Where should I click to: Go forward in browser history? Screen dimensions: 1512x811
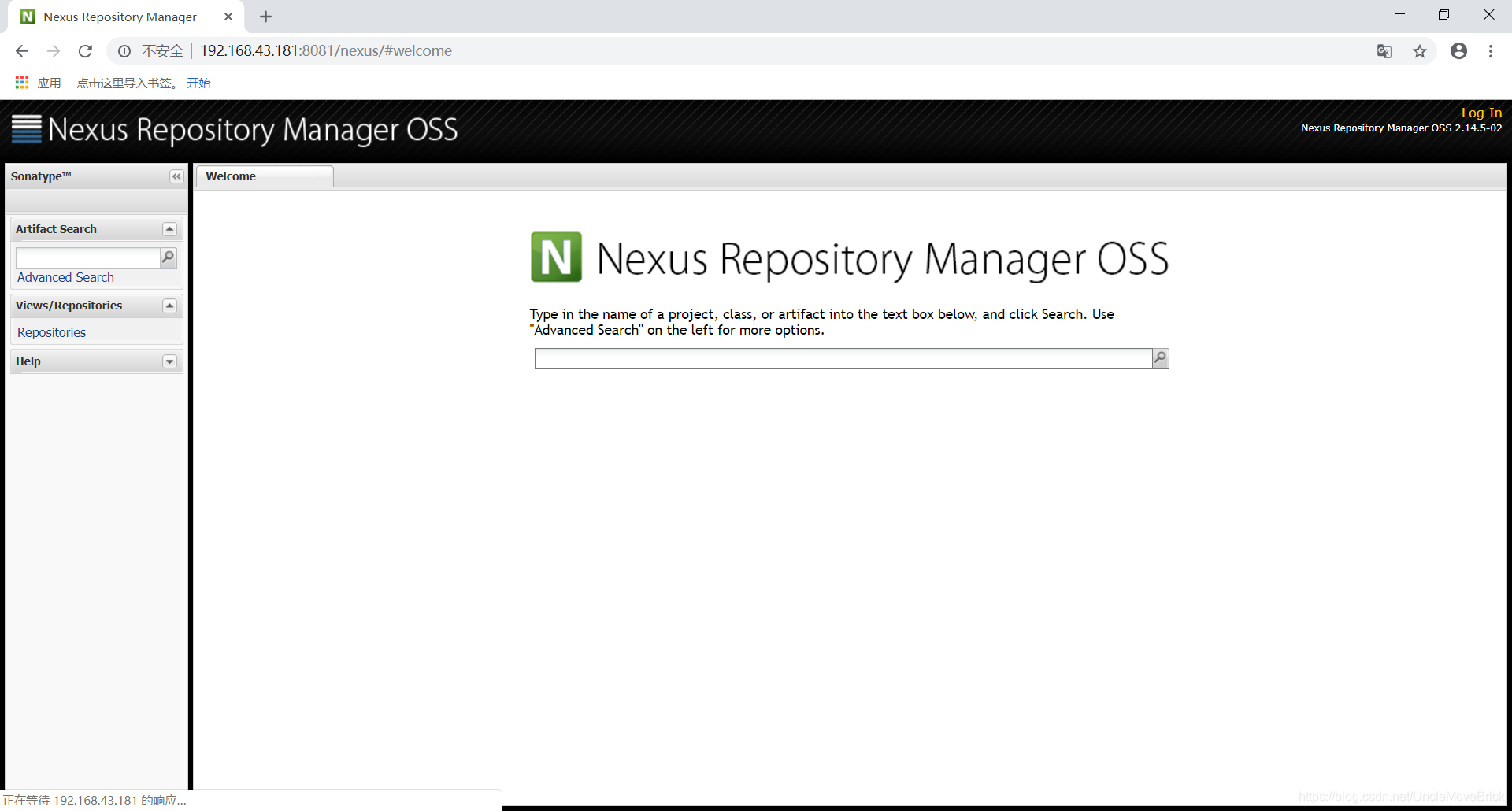pos(54,51)
